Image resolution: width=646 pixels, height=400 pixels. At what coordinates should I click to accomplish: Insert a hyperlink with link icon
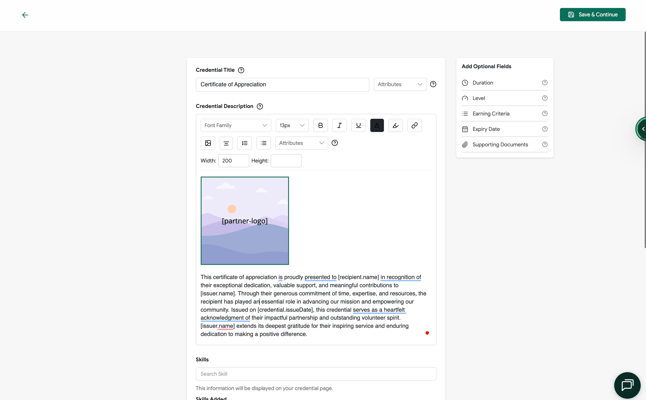[414, 125]
